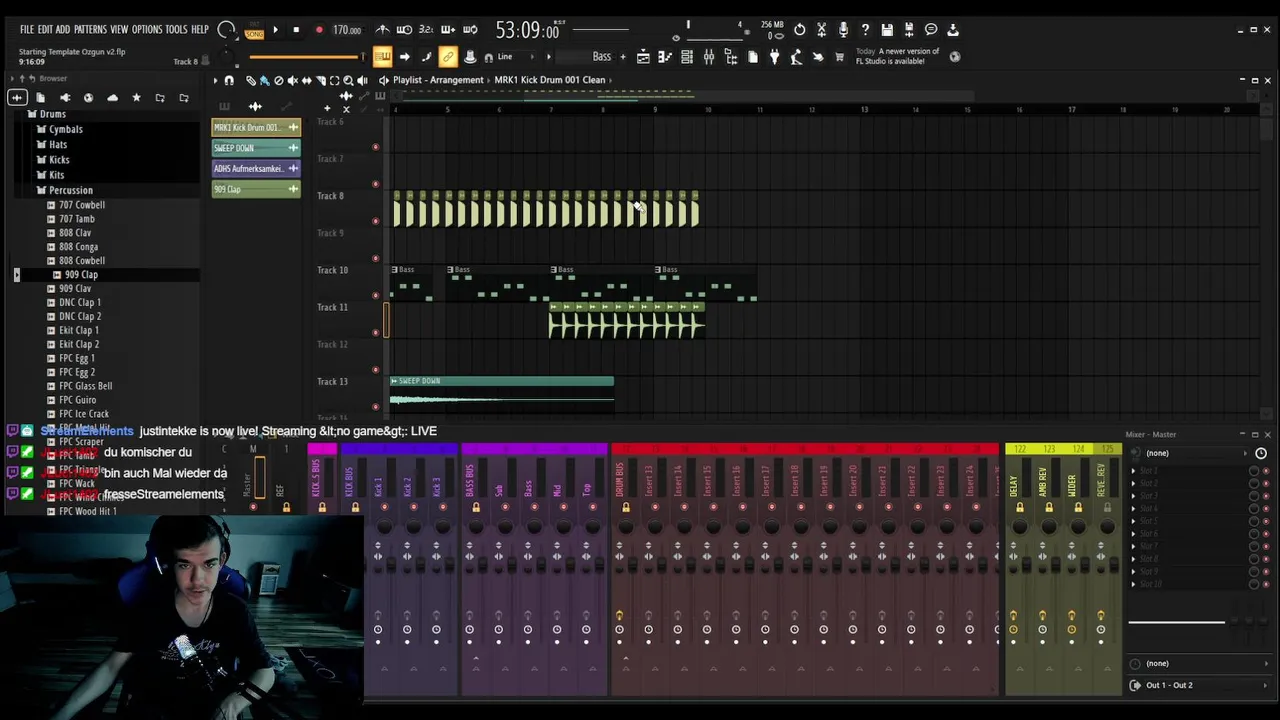
Task: Select 909 Clap clip in picker
Action: 256,189
